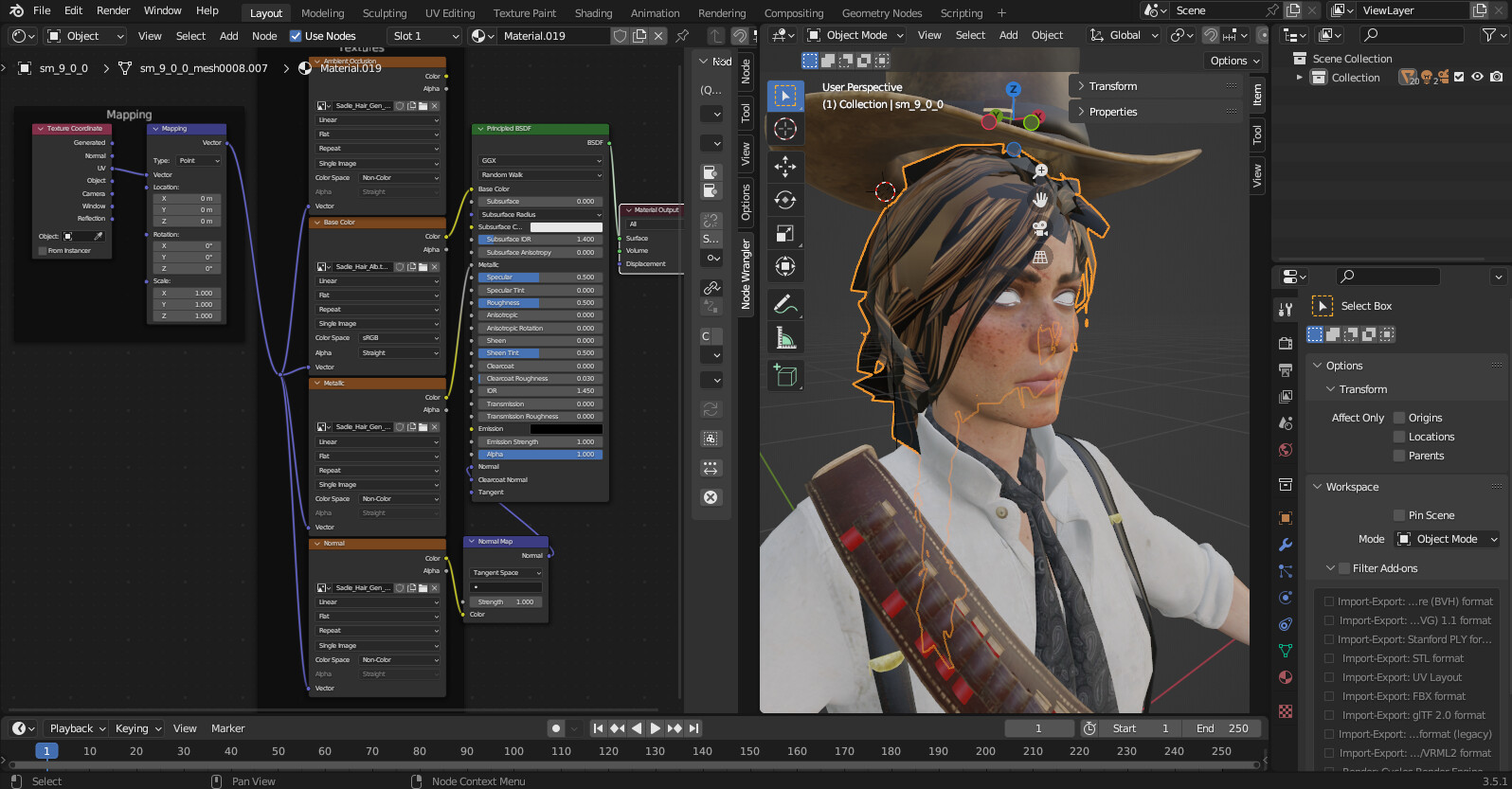The height and width of the screenshot is (789, 1512).
Task: Toggle camera view with camera gizmo
Action: [1040, 228]
